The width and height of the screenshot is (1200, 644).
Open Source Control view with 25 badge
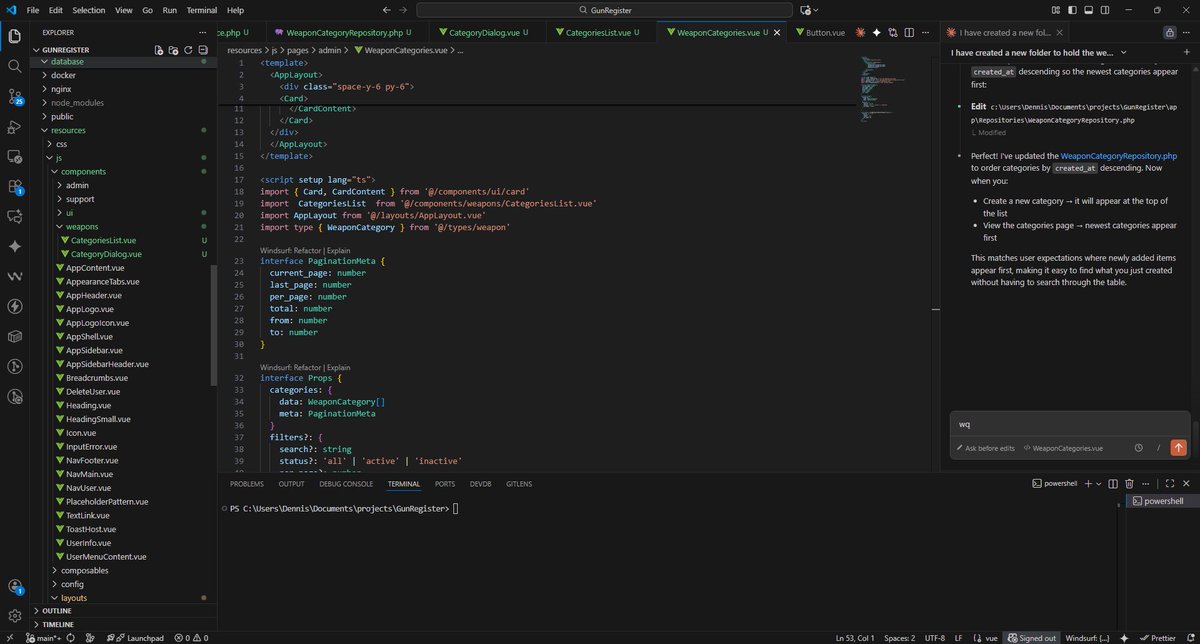tap(15, 97)
